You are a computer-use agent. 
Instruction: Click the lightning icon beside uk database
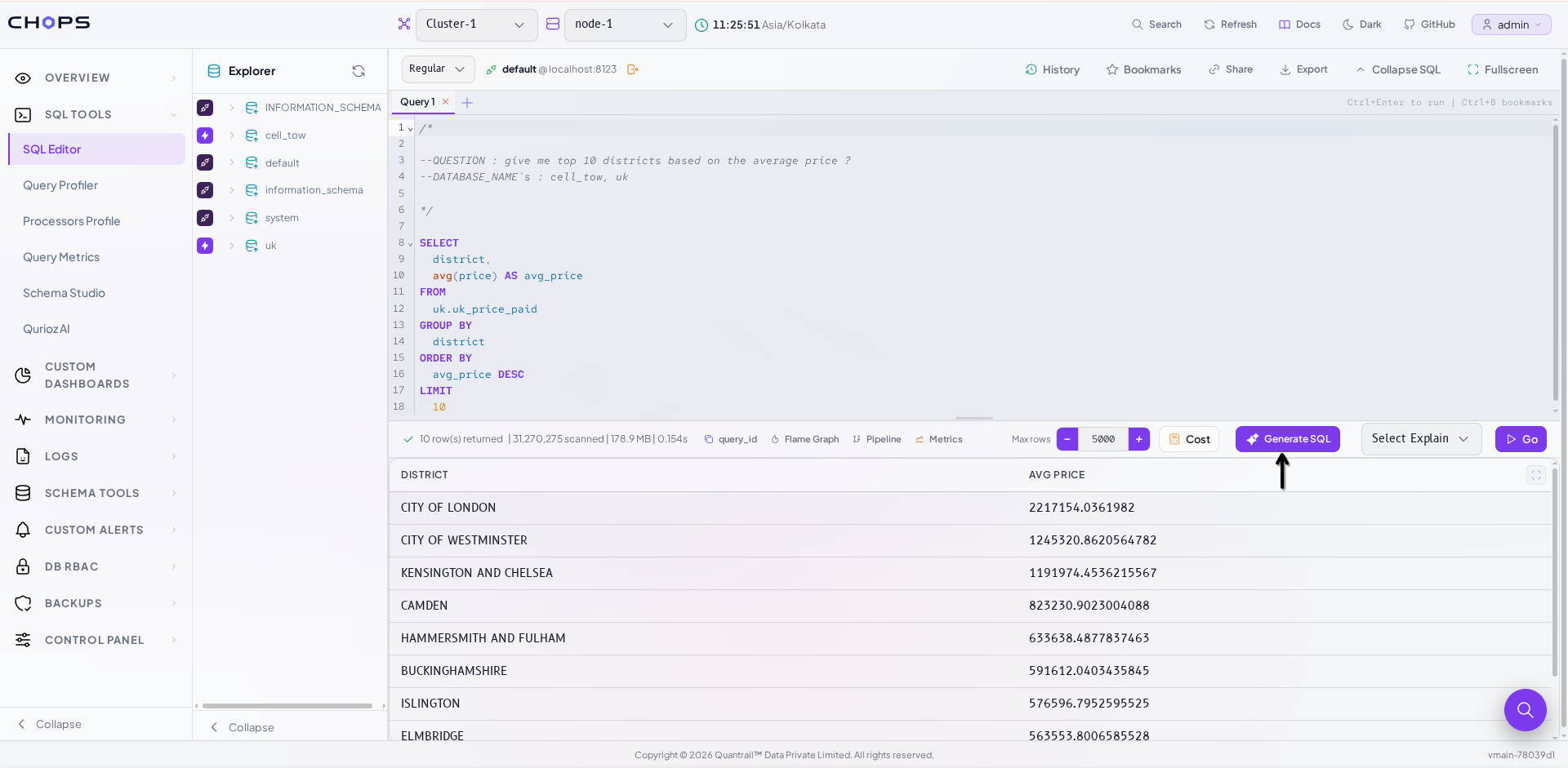(x=205, y=246)
